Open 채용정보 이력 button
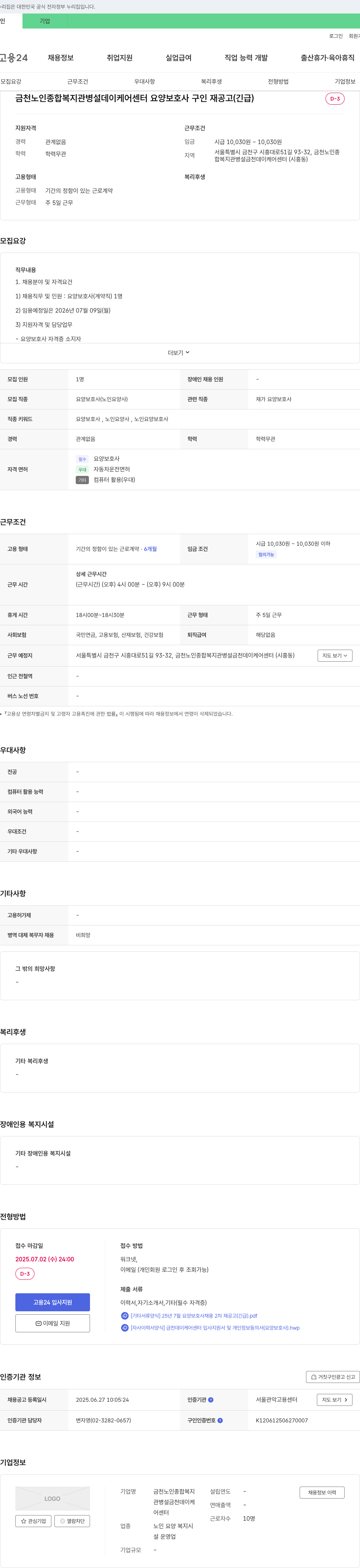 point(322,1493)
